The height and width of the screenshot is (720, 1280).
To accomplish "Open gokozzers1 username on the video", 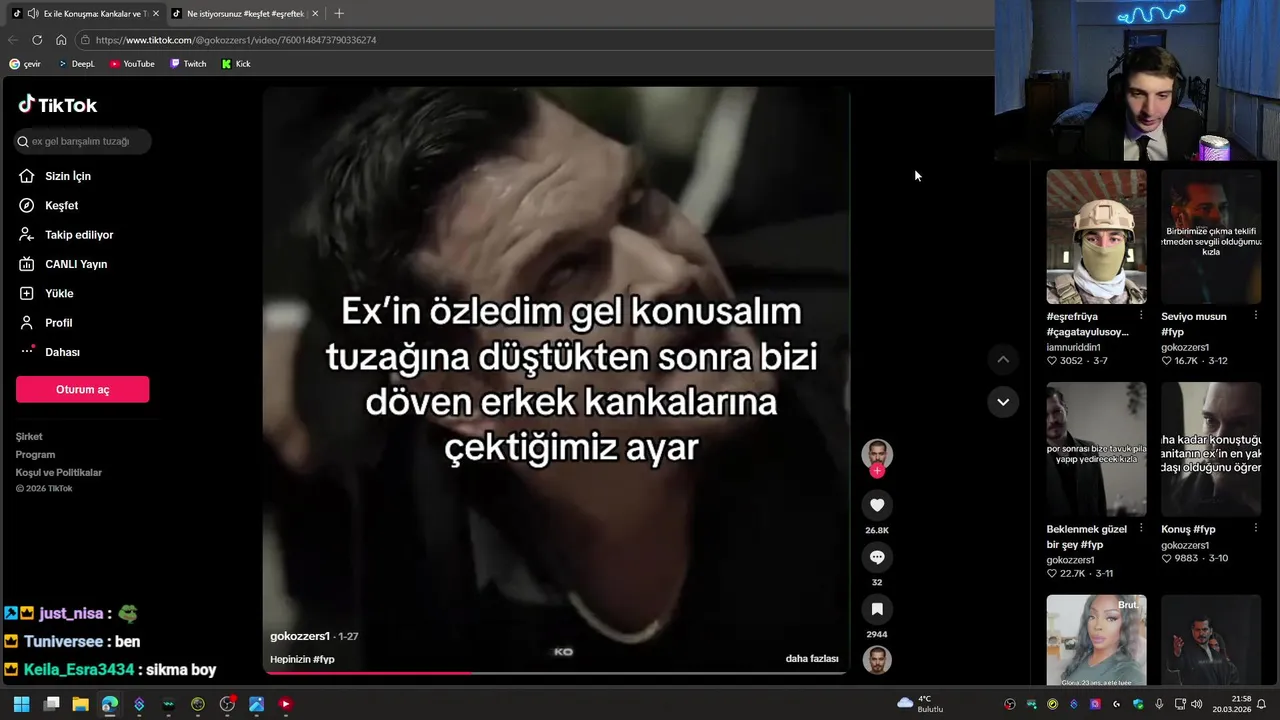I will (300, 636).
